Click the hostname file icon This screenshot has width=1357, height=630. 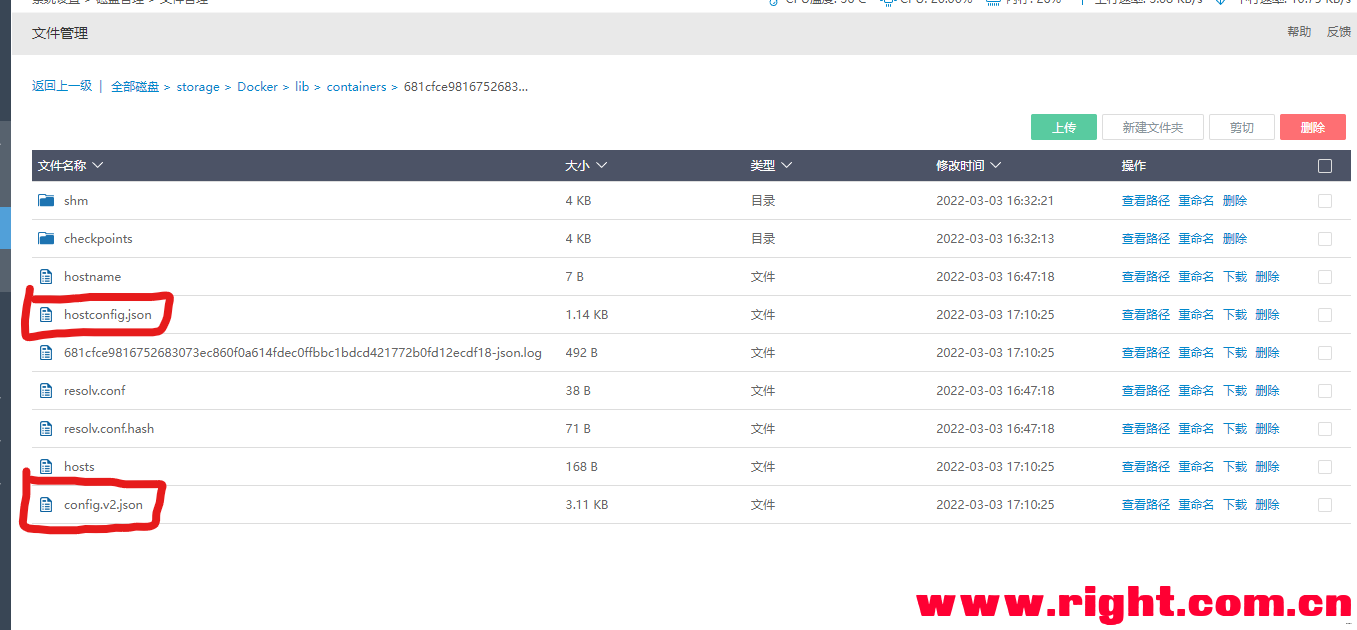click(x=46, y=277)
